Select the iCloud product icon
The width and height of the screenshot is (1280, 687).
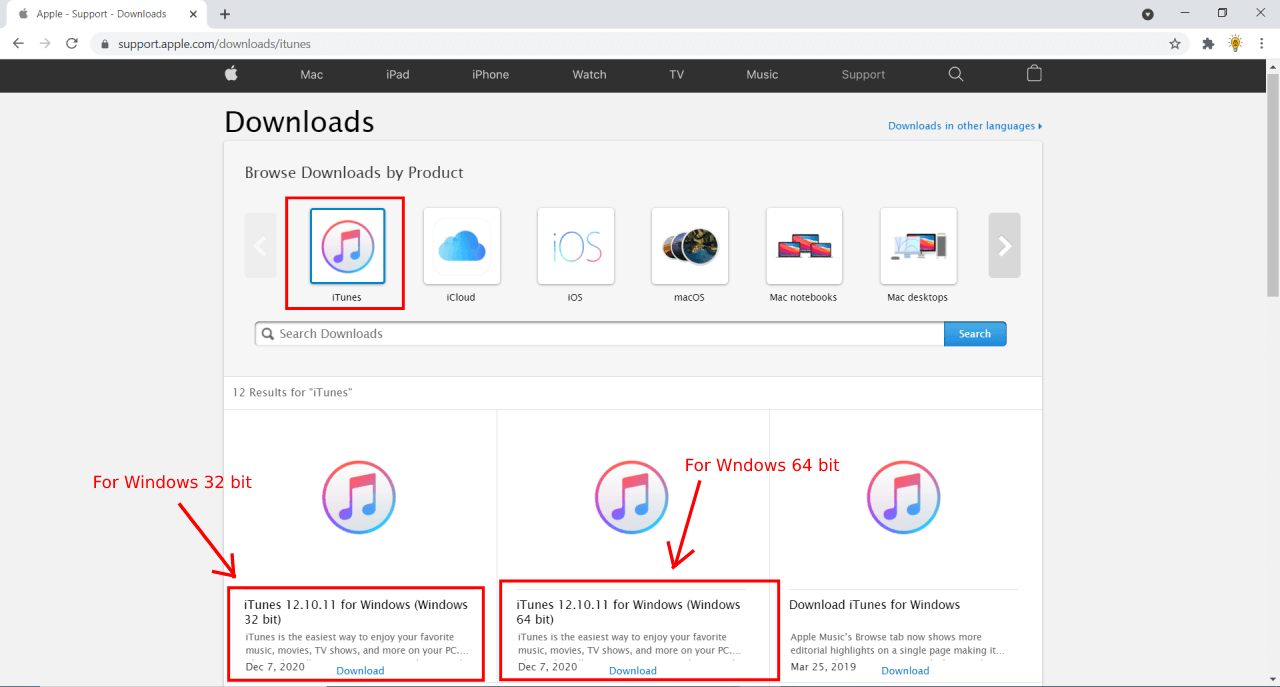[461, 245]
